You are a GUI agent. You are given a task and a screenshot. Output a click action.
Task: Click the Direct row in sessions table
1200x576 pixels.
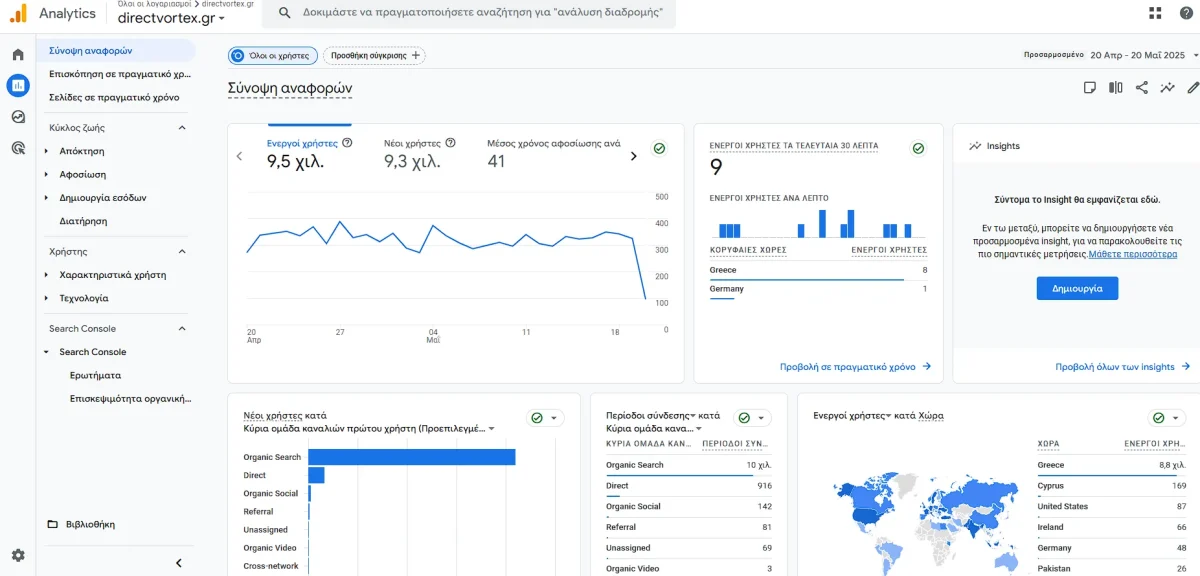689,486
